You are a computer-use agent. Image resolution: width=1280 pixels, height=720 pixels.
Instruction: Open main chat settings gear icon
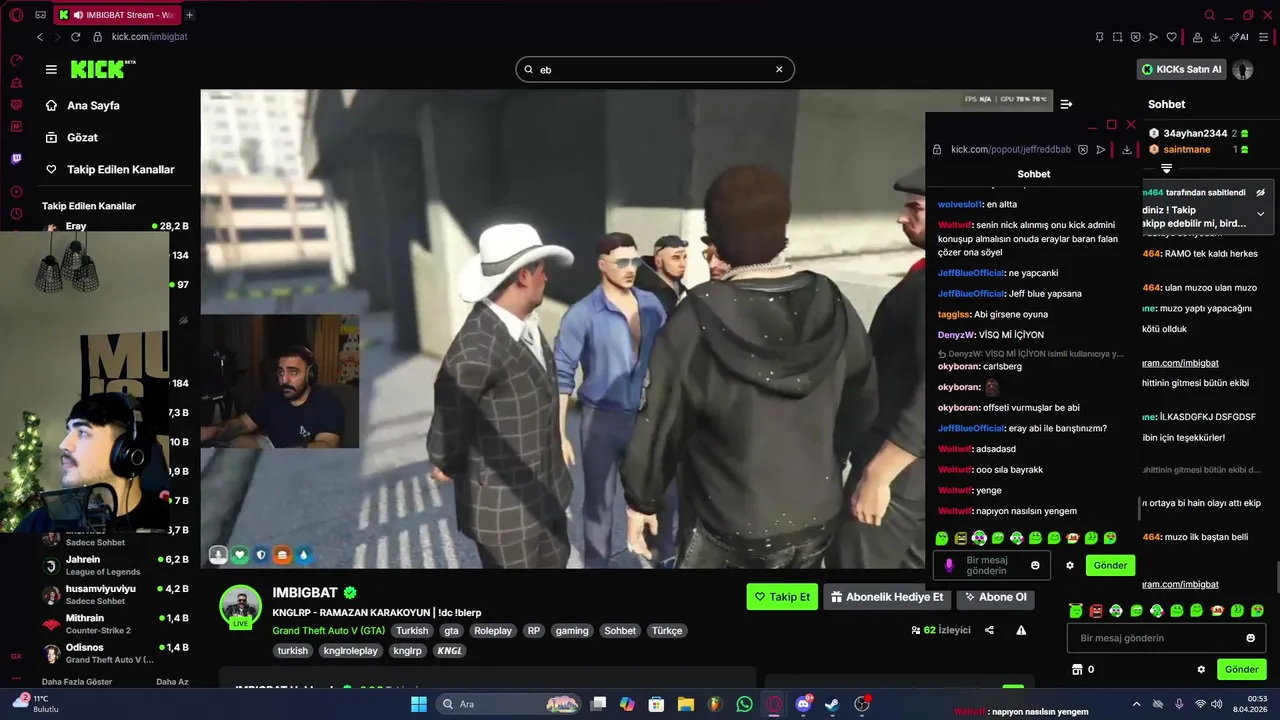click(1201, 669)
